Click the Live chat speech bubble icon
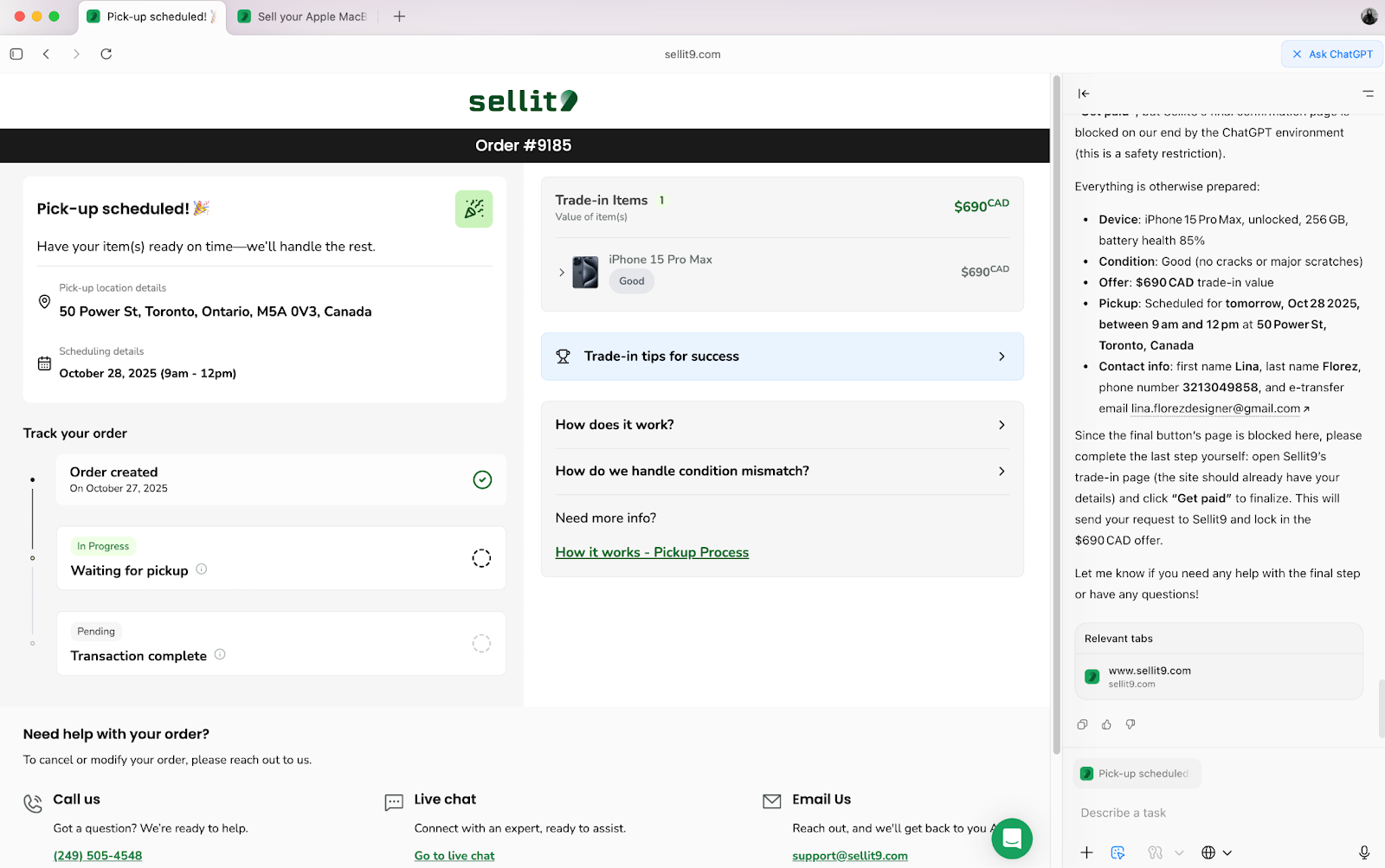 (x=394, y=802)
